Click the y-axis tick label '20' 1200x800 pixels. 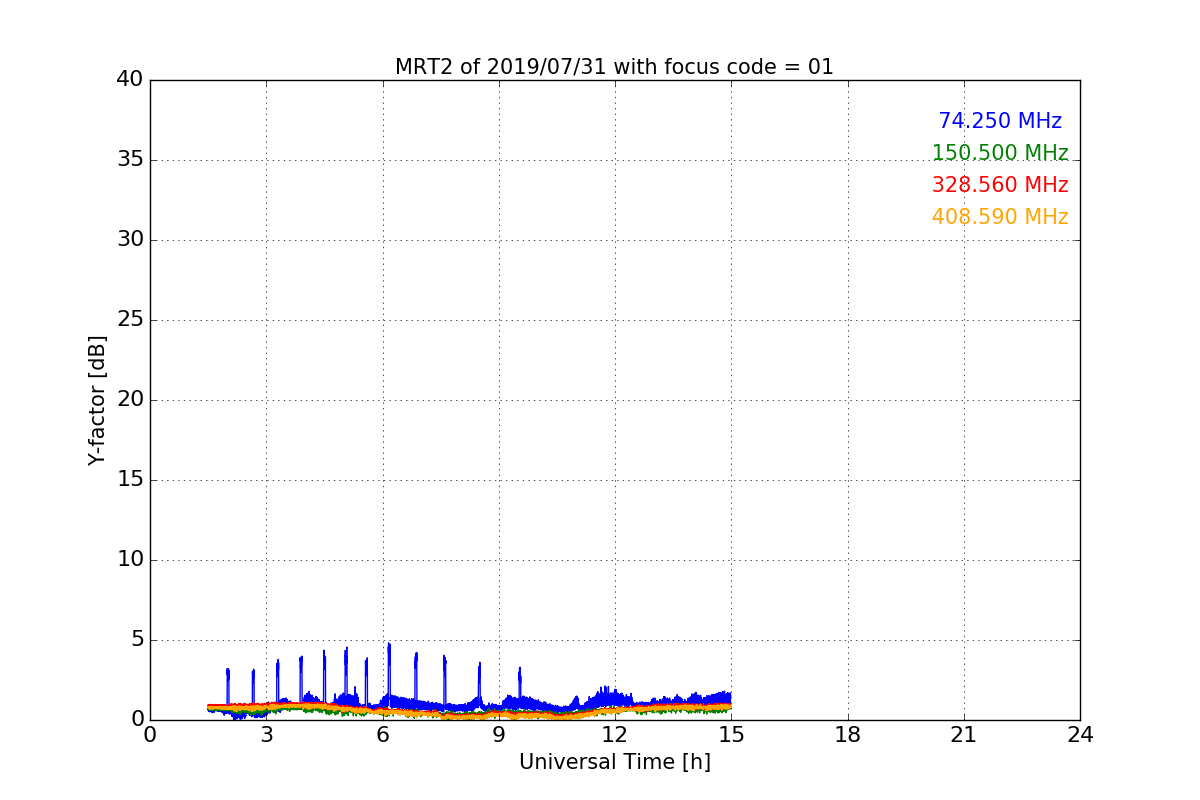(x=130, y=400)
